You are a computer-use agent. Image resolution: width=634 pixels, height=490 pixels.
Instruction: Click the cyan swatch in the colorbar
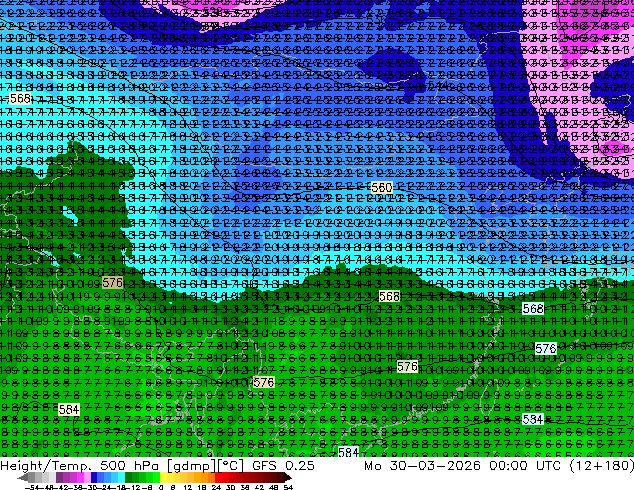pos(121,477)
